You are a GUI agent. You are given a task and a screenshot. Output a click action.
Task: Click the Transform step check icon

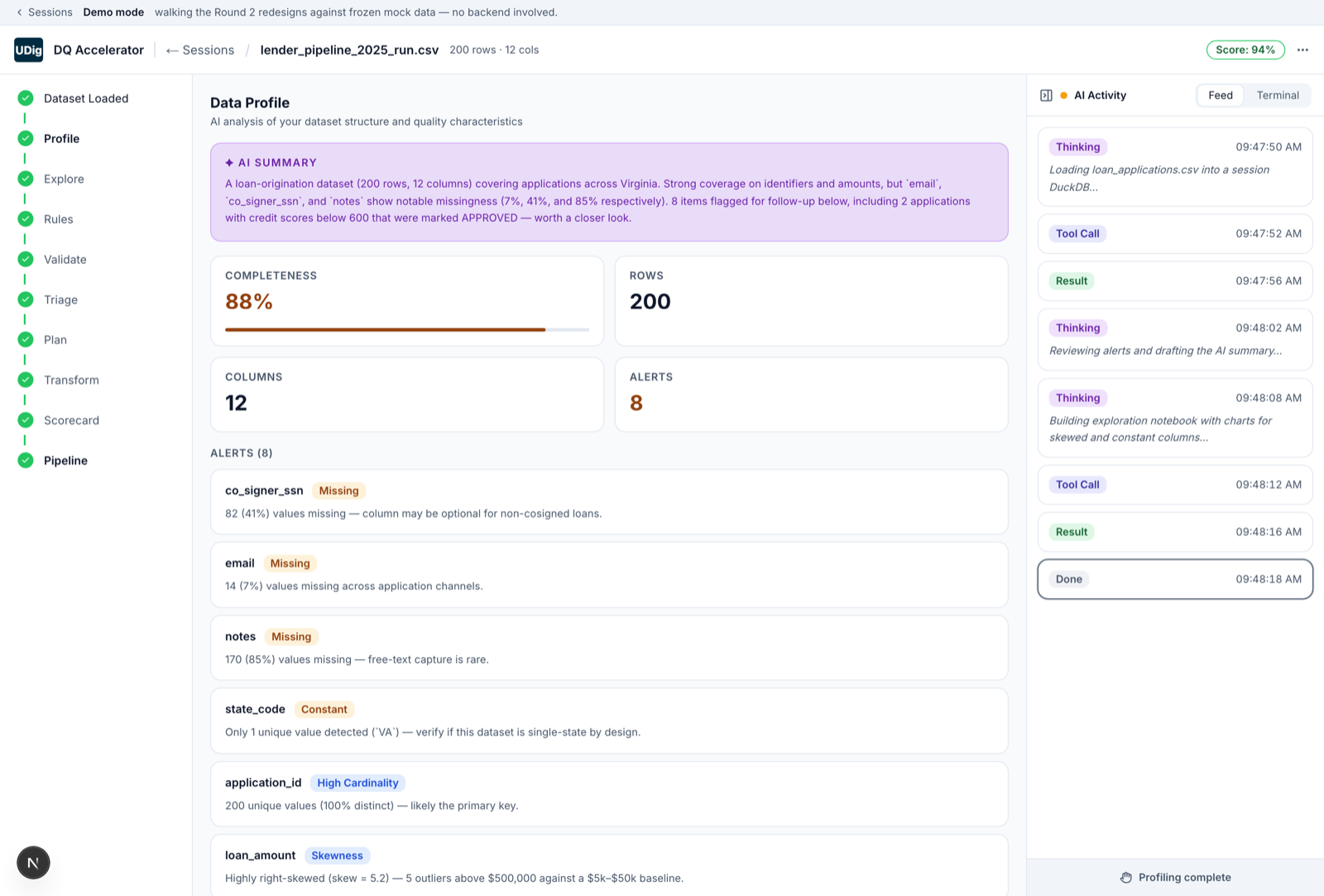(26, 380)
